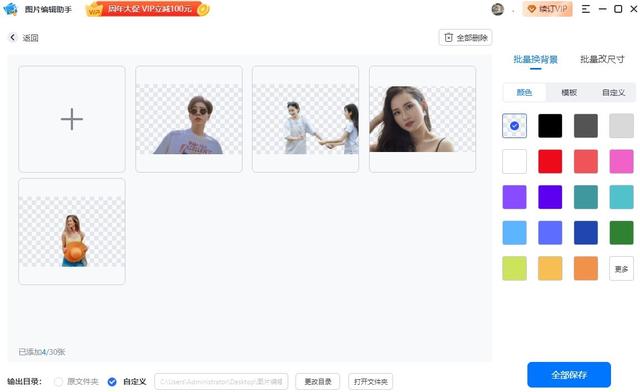Choose the black color swatch
The width and height of the screenshot is (640, 392).
coord(550,126)
